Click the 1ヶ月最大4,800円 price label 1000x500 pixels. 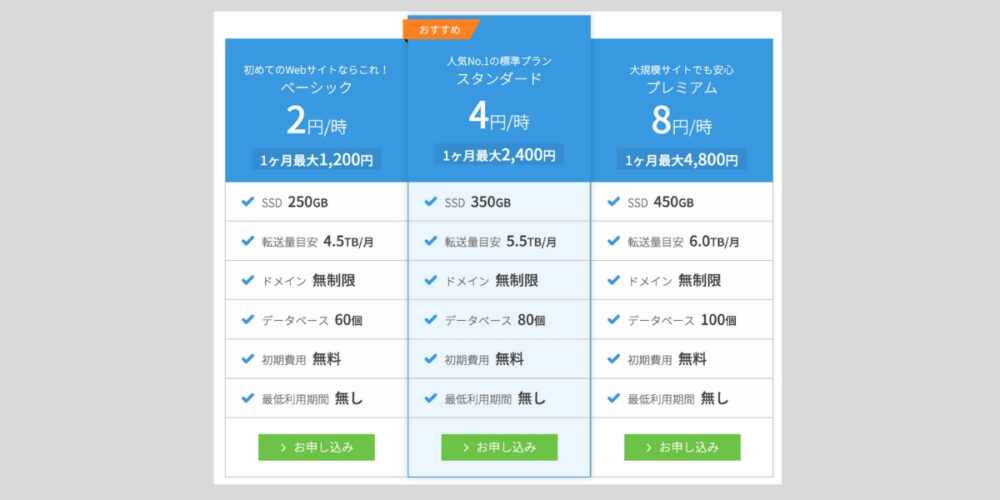[682, 160]
